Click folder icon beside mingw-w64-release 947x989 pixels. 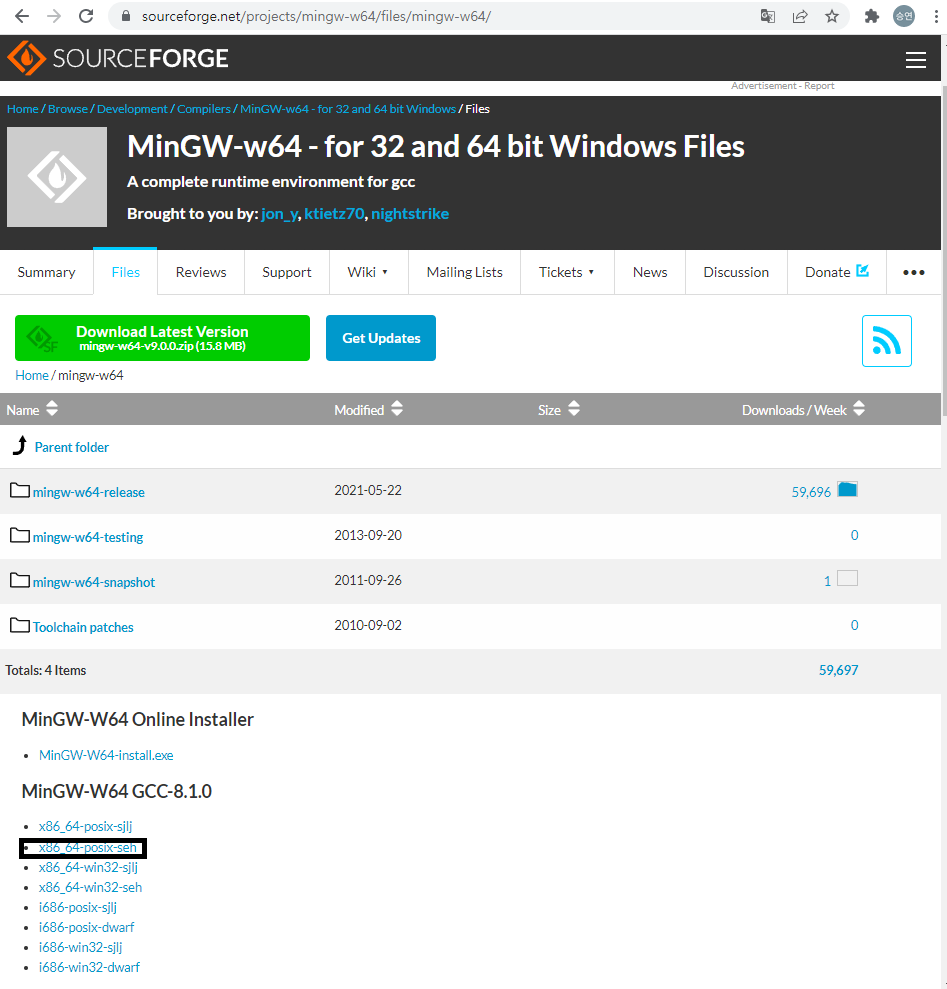[20, 490]
